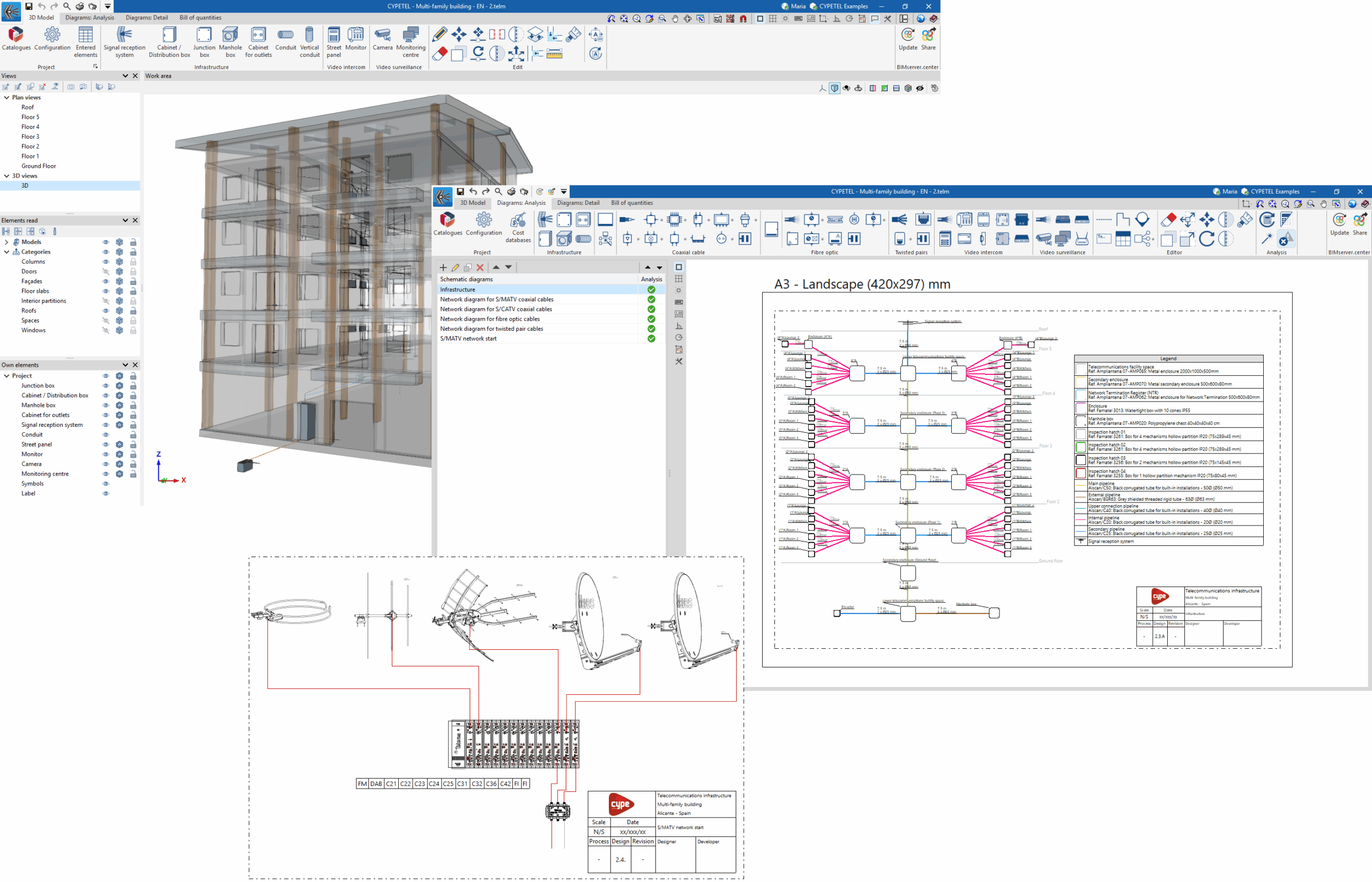
Task: Expand the Models tree node
Action: pyautogui.click(x=7, y=242)
